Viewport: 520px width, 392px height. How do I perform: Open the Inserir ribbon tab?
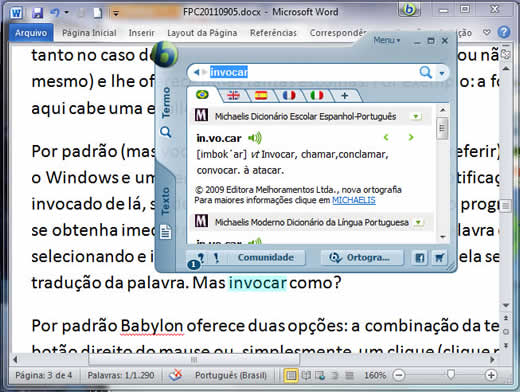click(142, 33)
